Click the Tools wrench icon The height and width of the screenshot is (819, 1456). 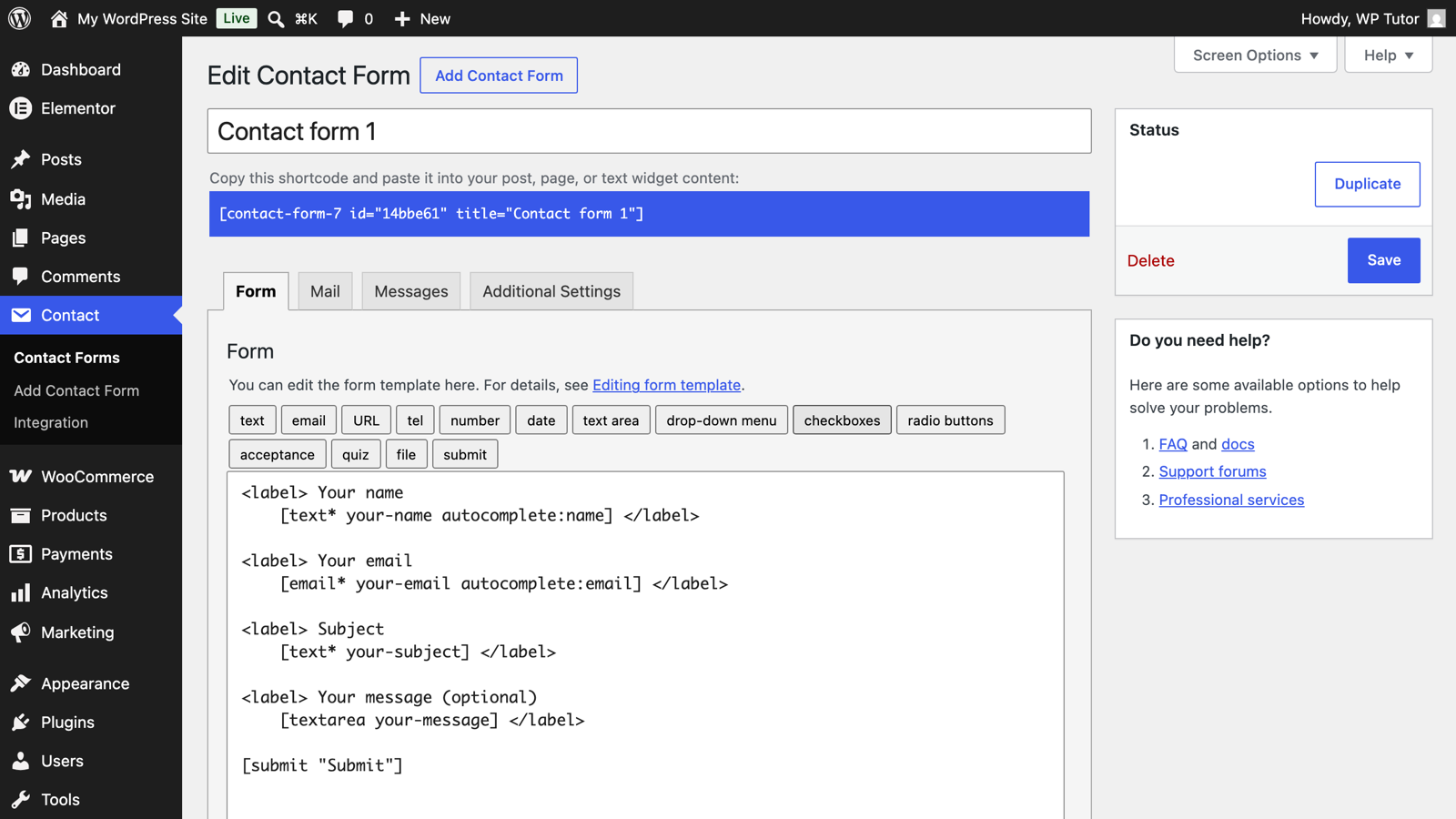(20, 799)
